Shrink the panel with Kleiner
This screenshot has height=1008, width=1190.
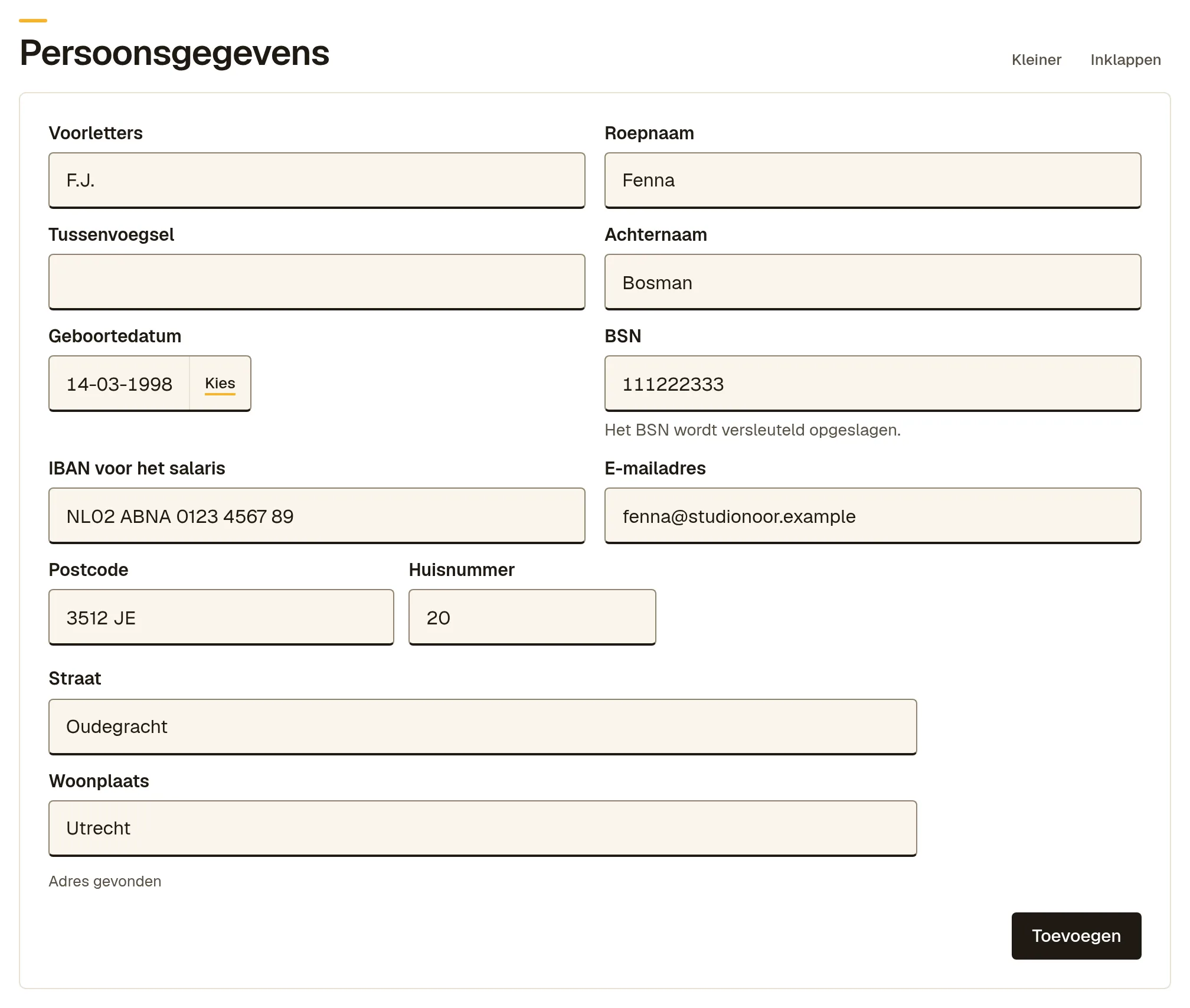pos(1036,60)
